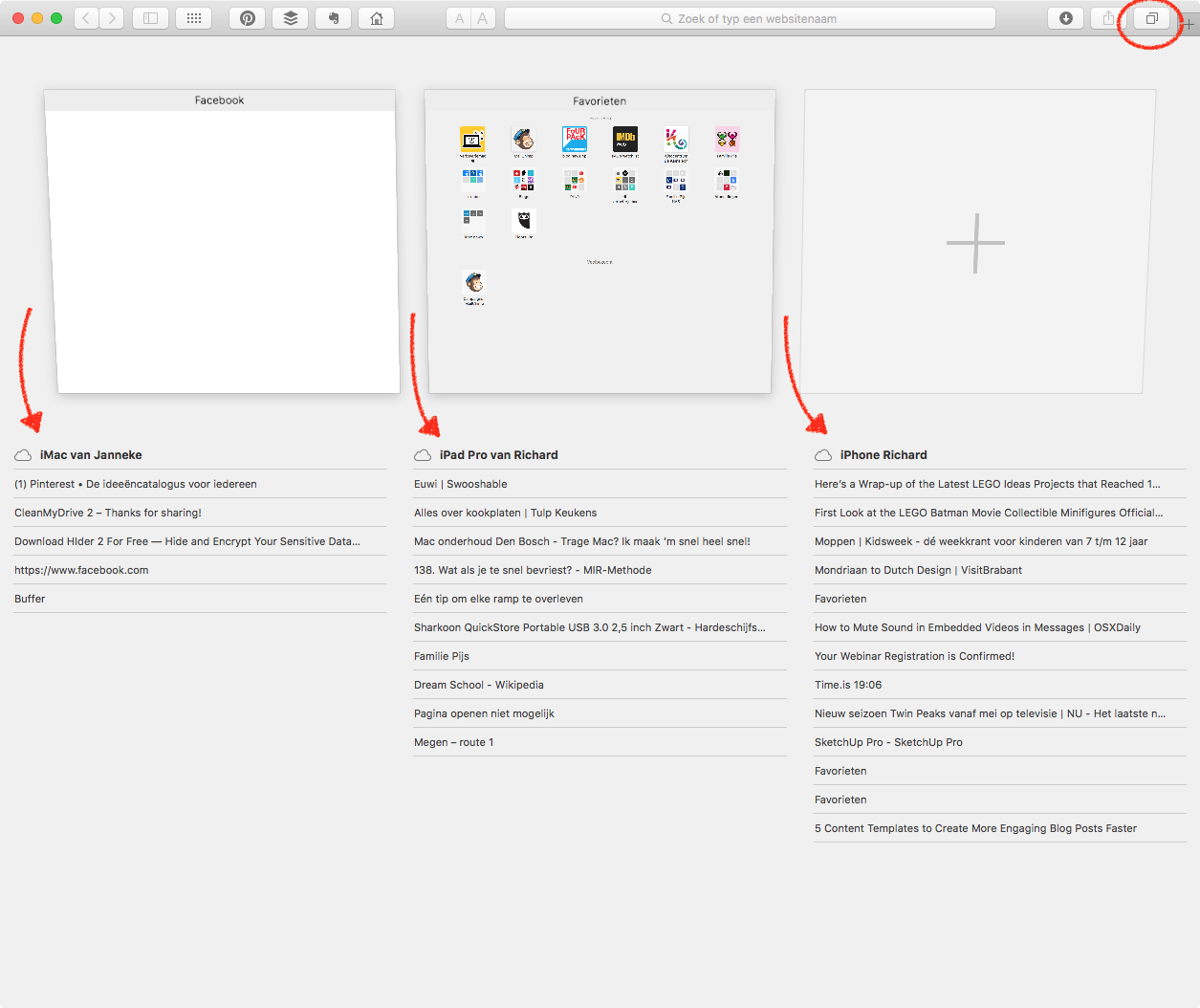Click the website search field
This screenshot has height=1008, width=1200.
click(x=750, y=17)
